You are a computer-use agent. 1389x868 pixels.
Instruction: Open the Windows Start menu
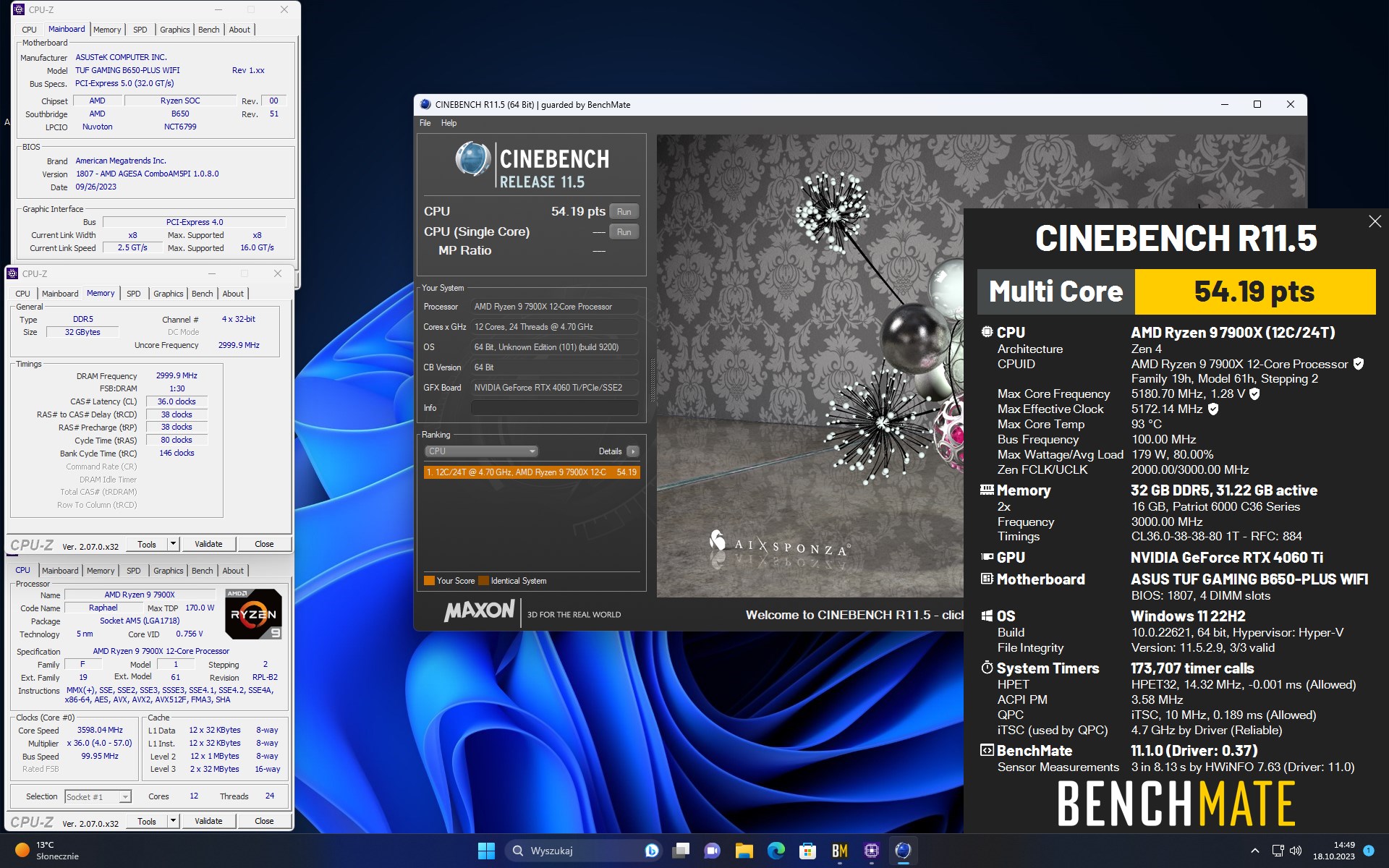tap(486, 851)
